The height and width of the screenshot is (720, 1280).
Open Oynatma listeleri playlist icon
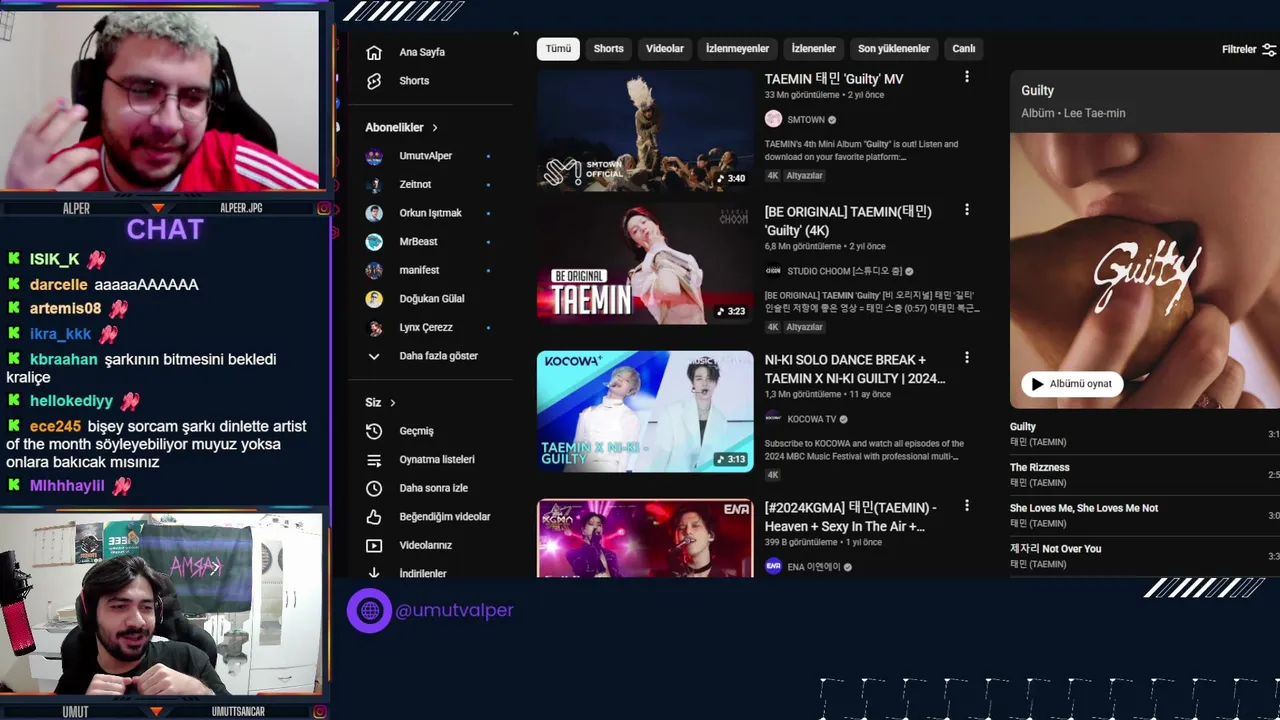374,460
